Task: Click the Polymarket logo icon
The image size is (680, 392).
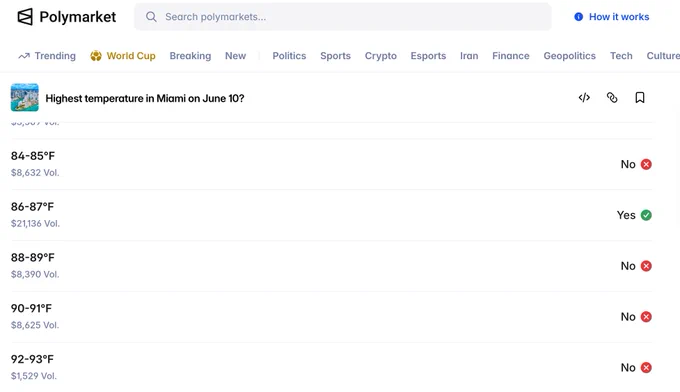Action: pos(25,17)
